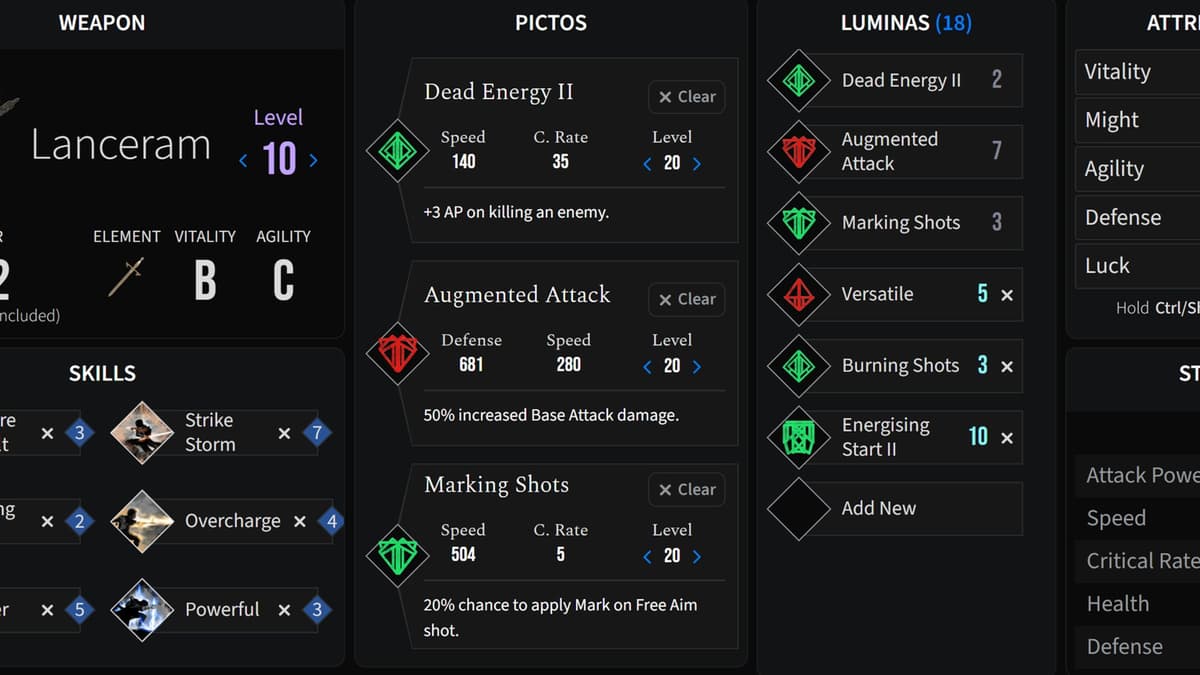Click the Marking Shots picto green icon
The image size is (1200, 675).
point(398,555)
